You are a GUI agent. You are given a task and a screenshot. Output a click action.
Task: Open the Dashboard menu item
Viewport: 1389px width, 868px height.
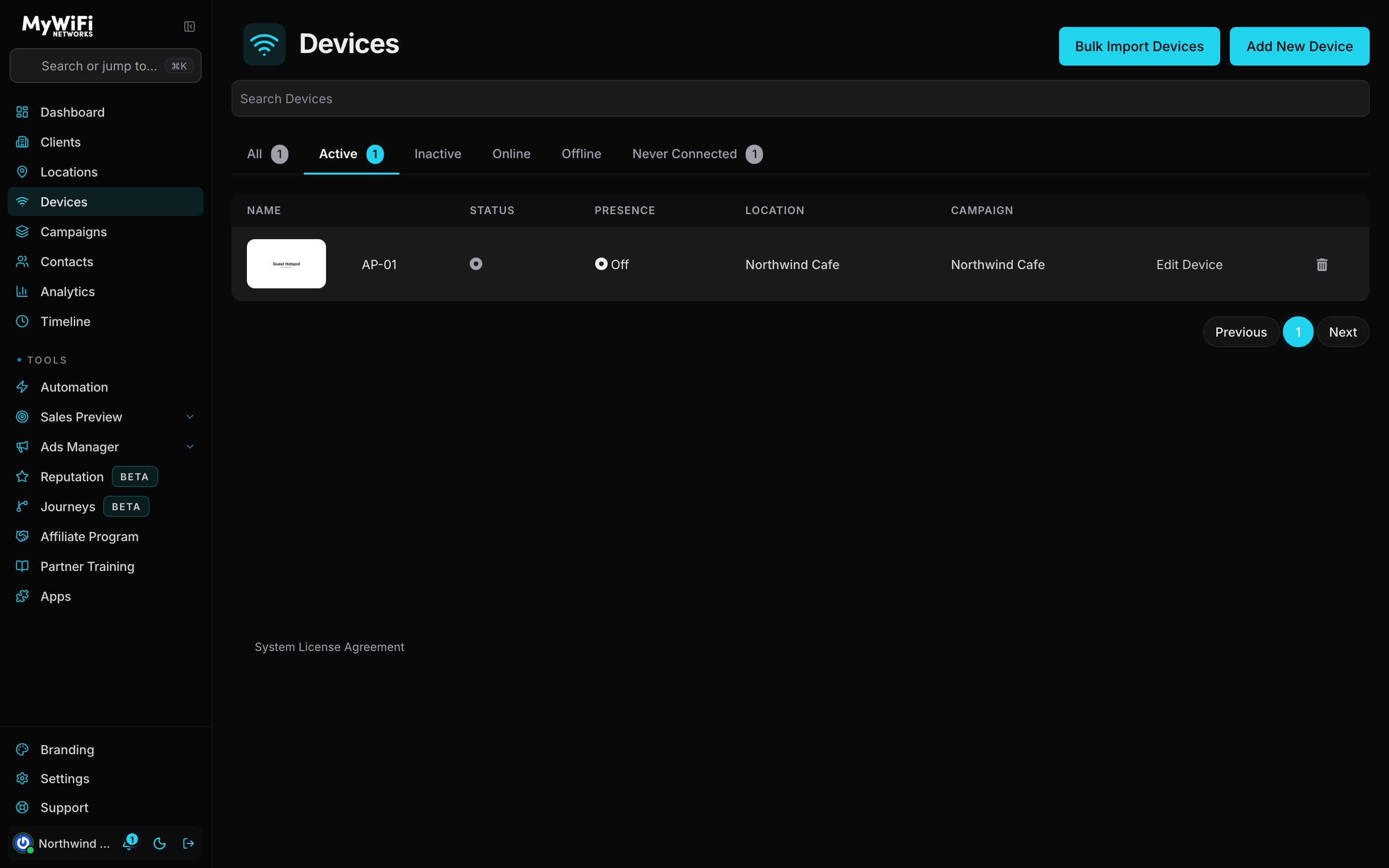click(106, 112)
